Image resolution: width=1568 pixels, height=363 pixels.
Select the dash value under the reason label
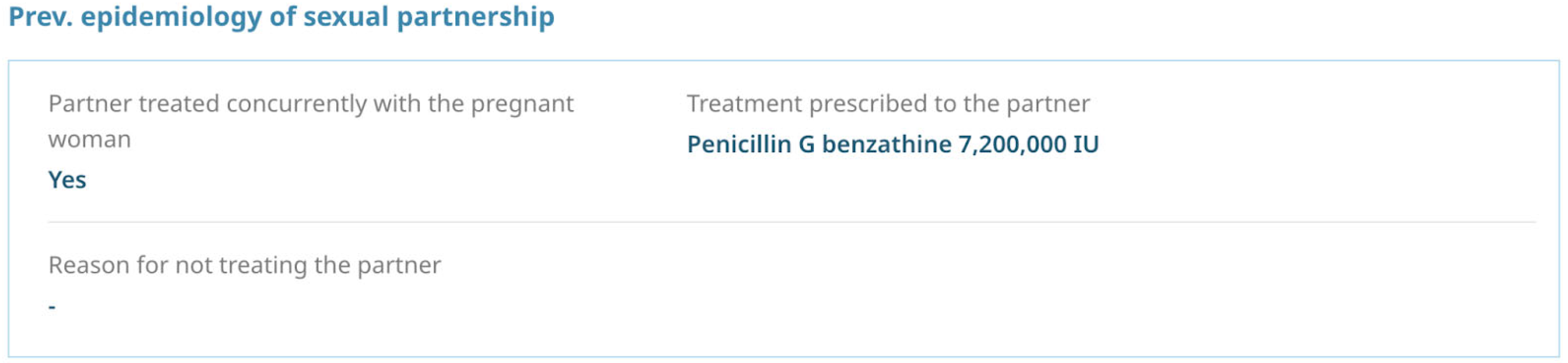point(52,306)
